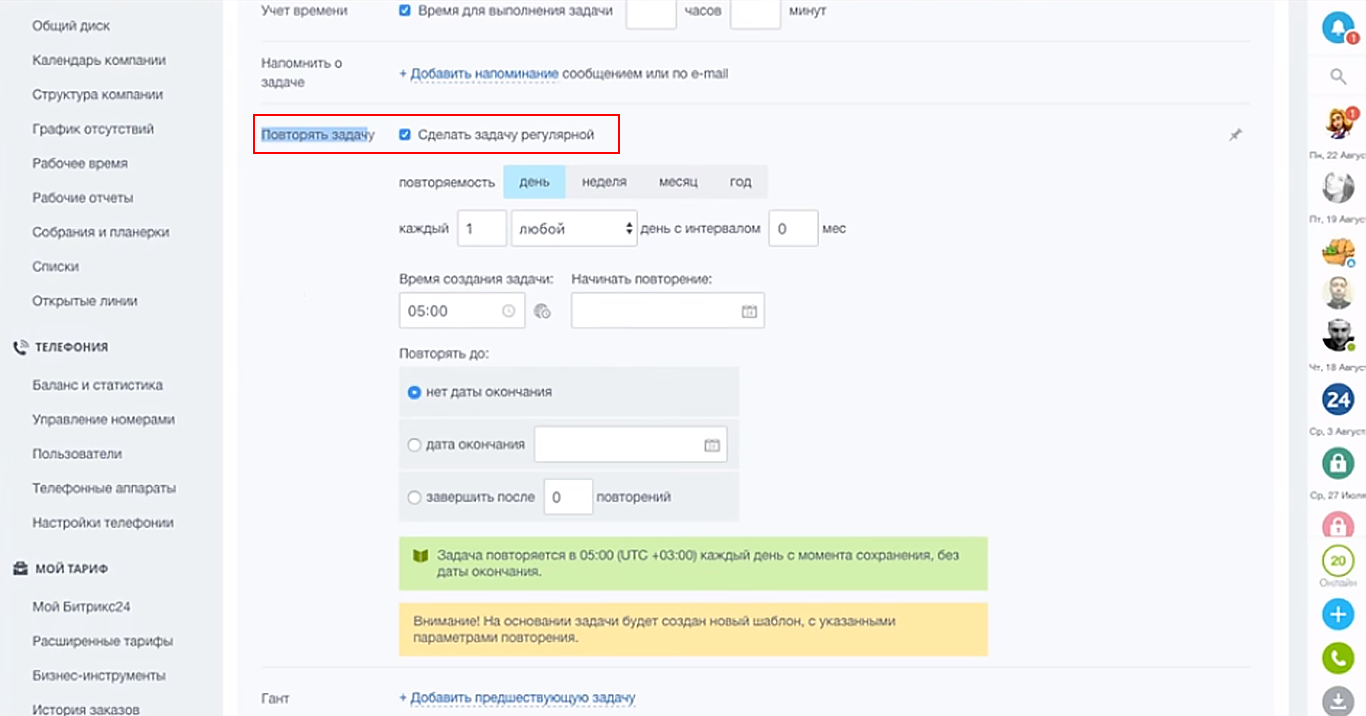Uncheck 'Сделать задачу регулярной' checkbox
This screenshot has height=716, width=1366.
tap(405, 135)
